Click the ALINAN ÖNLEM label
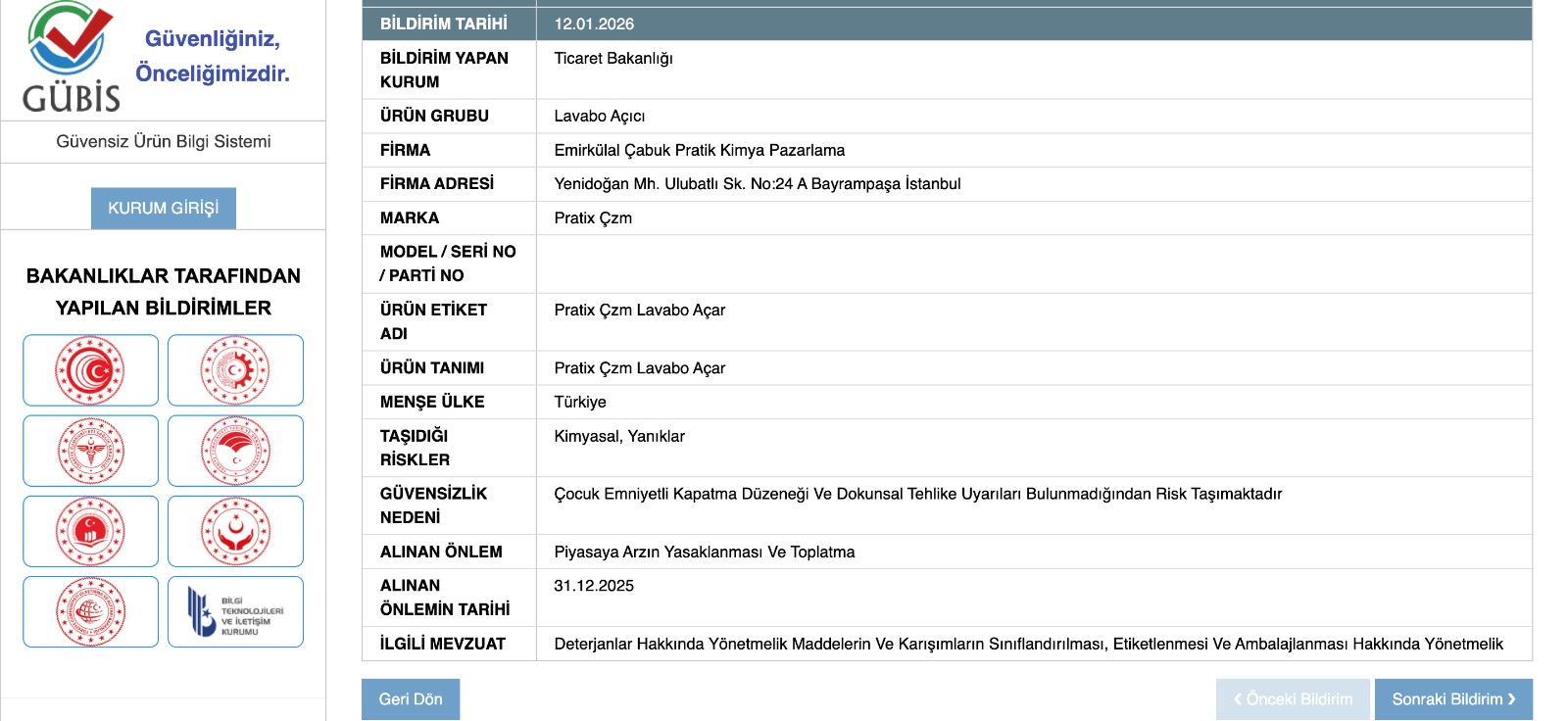 441,552
